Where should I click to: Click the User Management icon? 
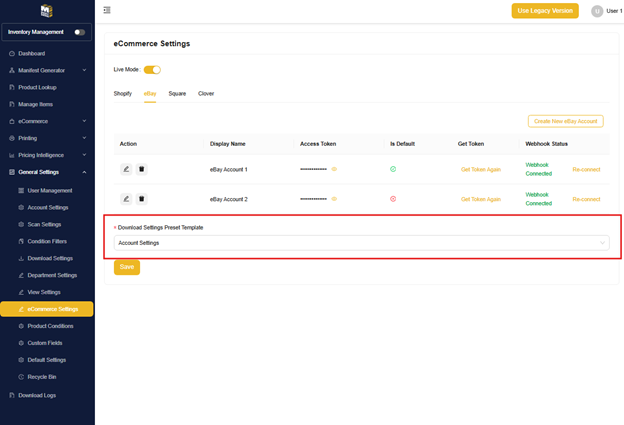pos(21,191)
